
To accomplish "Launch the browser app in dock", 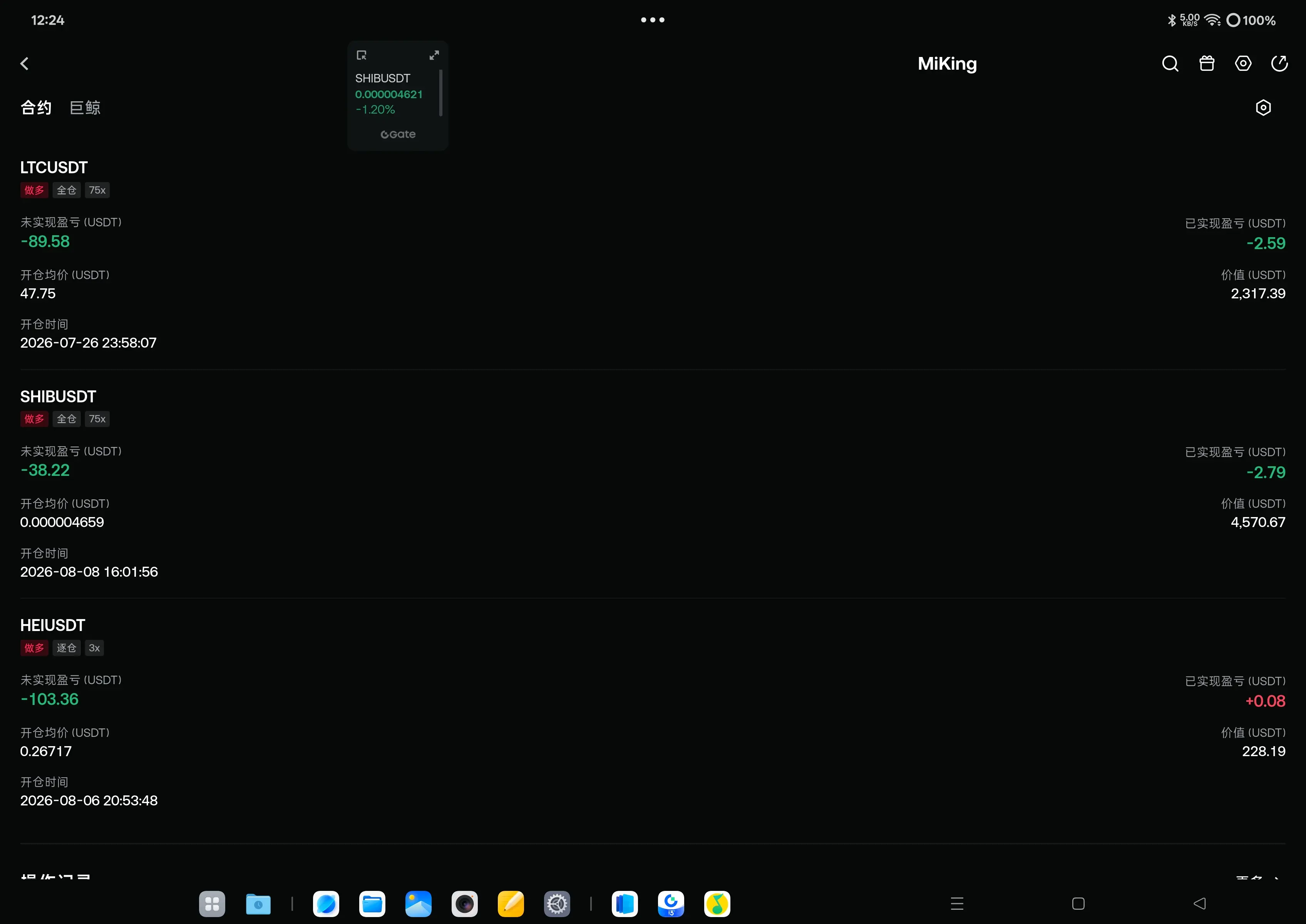I will coord(326,904).
